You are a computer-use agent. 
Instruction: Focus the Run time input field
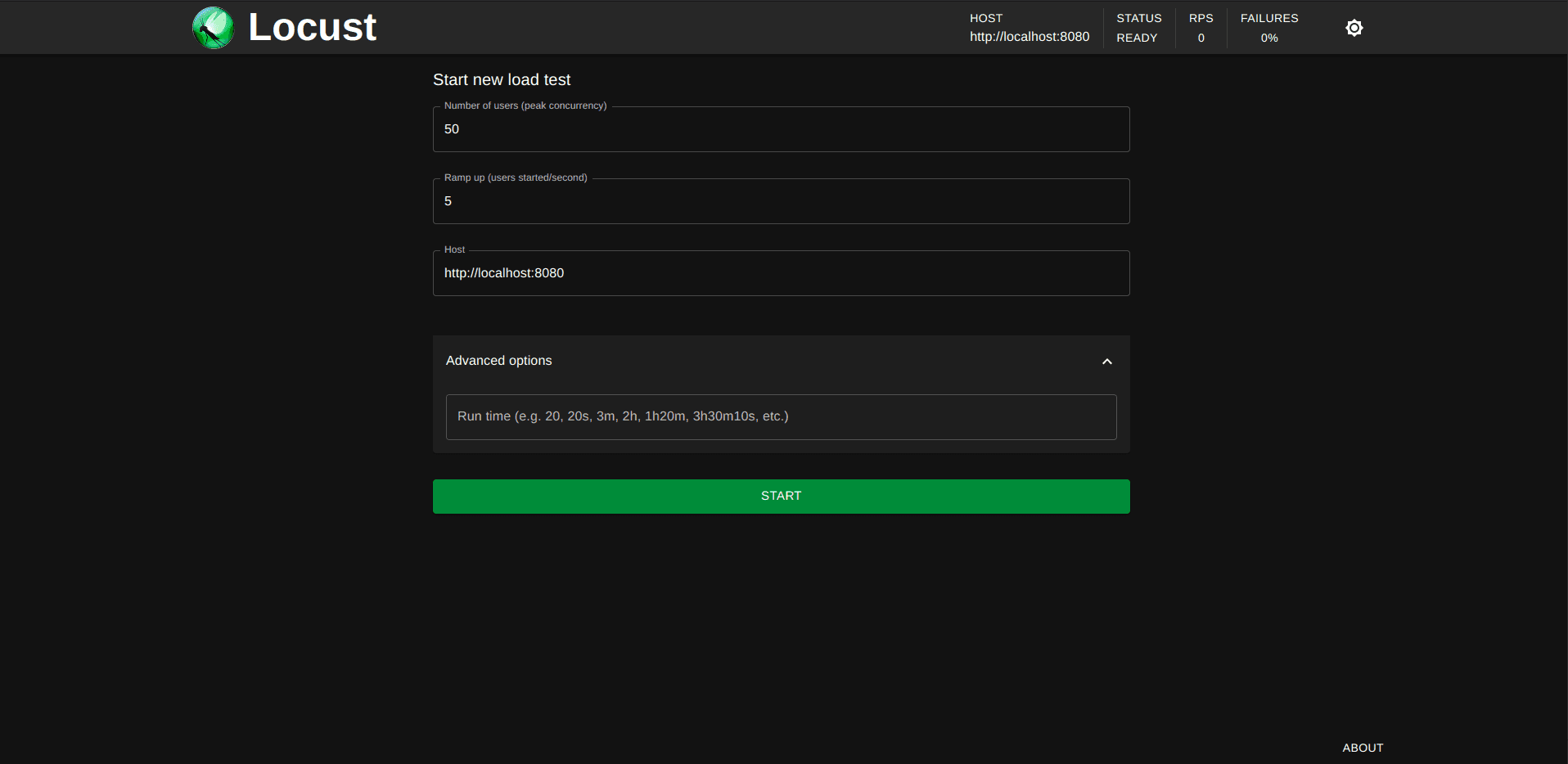click(781, 417)
